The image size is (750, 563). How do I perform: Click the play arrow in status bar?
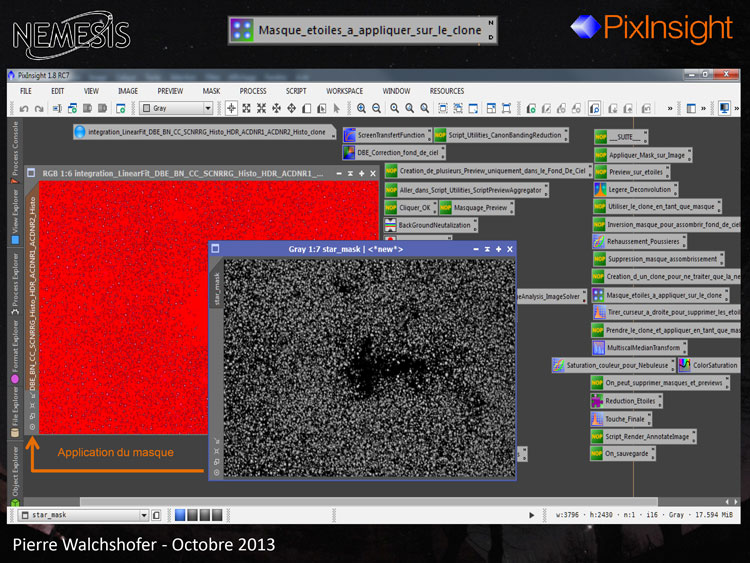point(531,515)
